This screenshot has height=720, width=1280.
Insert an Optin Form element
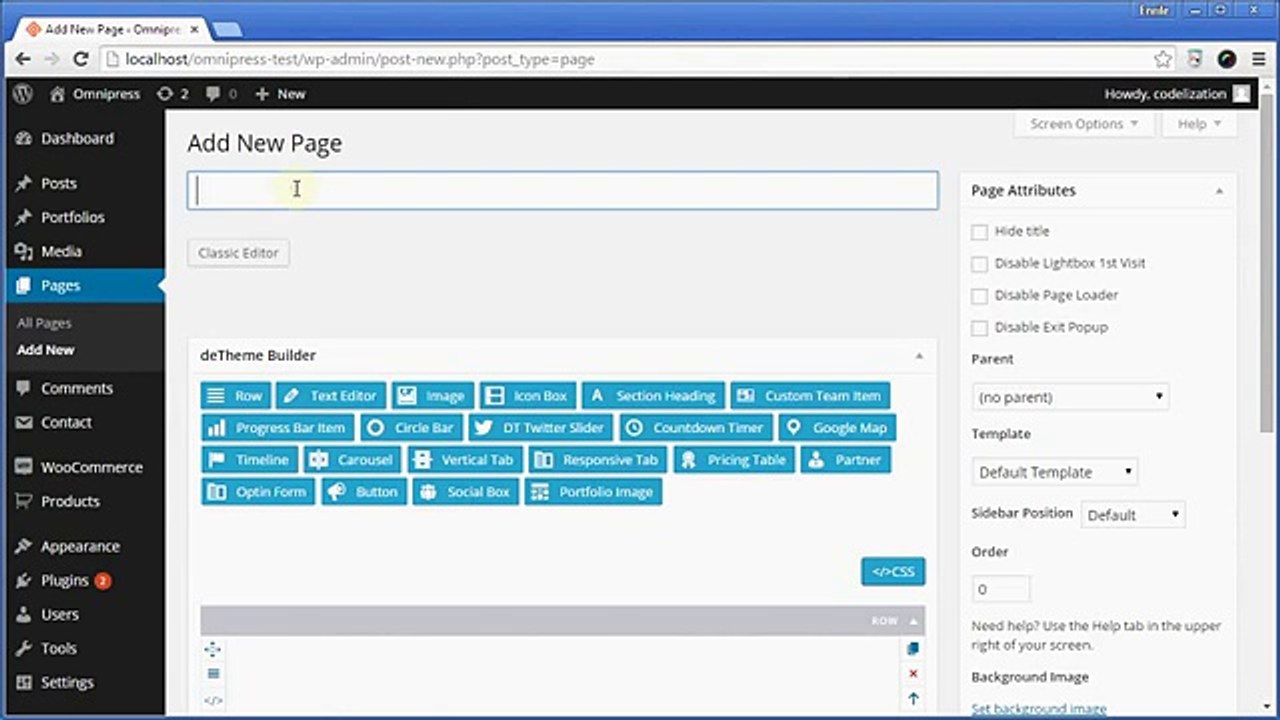point(258,492)
